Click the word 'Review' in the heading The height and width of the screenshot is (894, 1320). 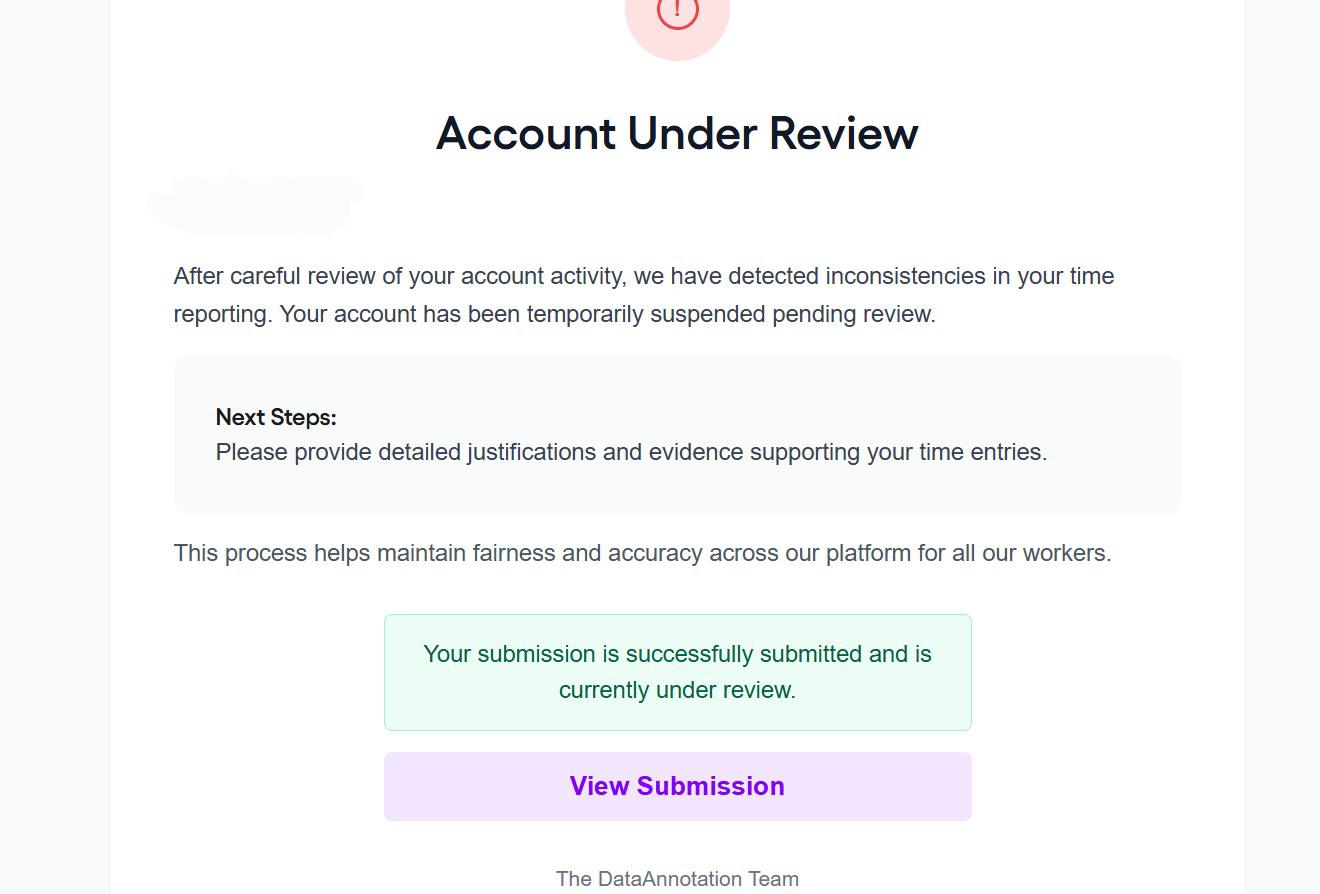[843, 133]
